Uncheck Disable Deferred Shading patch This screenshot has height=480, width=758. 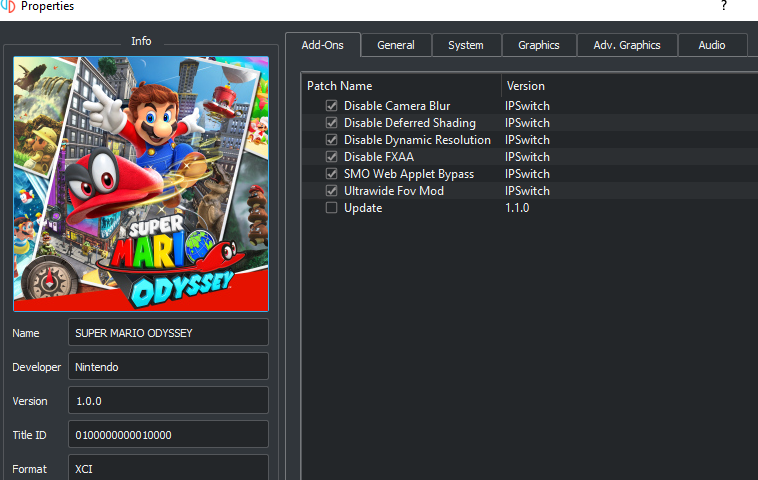[x=331, y=123]
